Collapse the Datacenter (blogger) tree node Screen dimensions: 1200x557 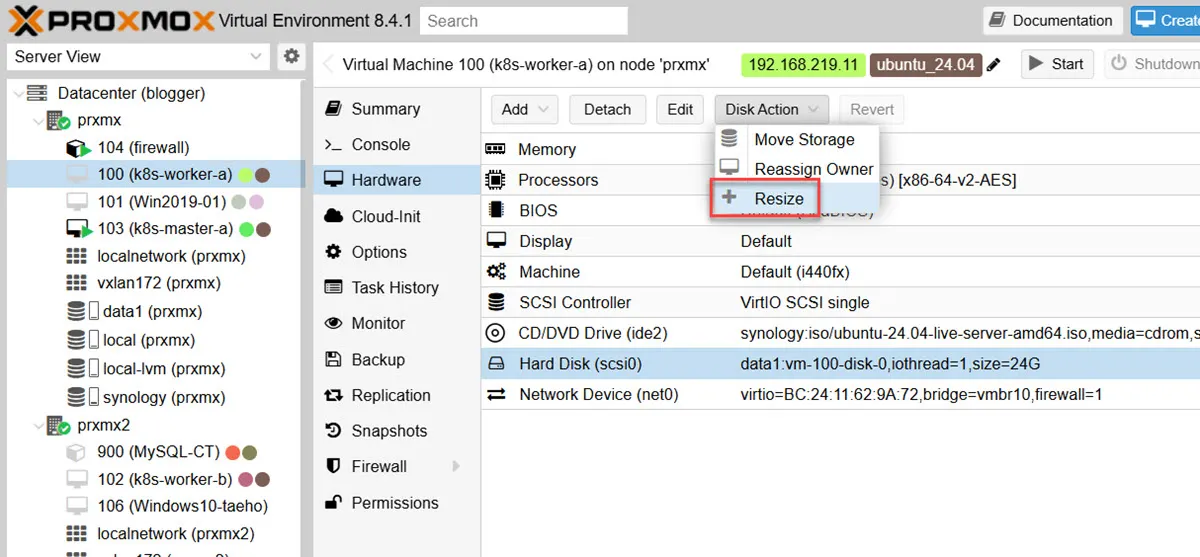coord(17,93)
